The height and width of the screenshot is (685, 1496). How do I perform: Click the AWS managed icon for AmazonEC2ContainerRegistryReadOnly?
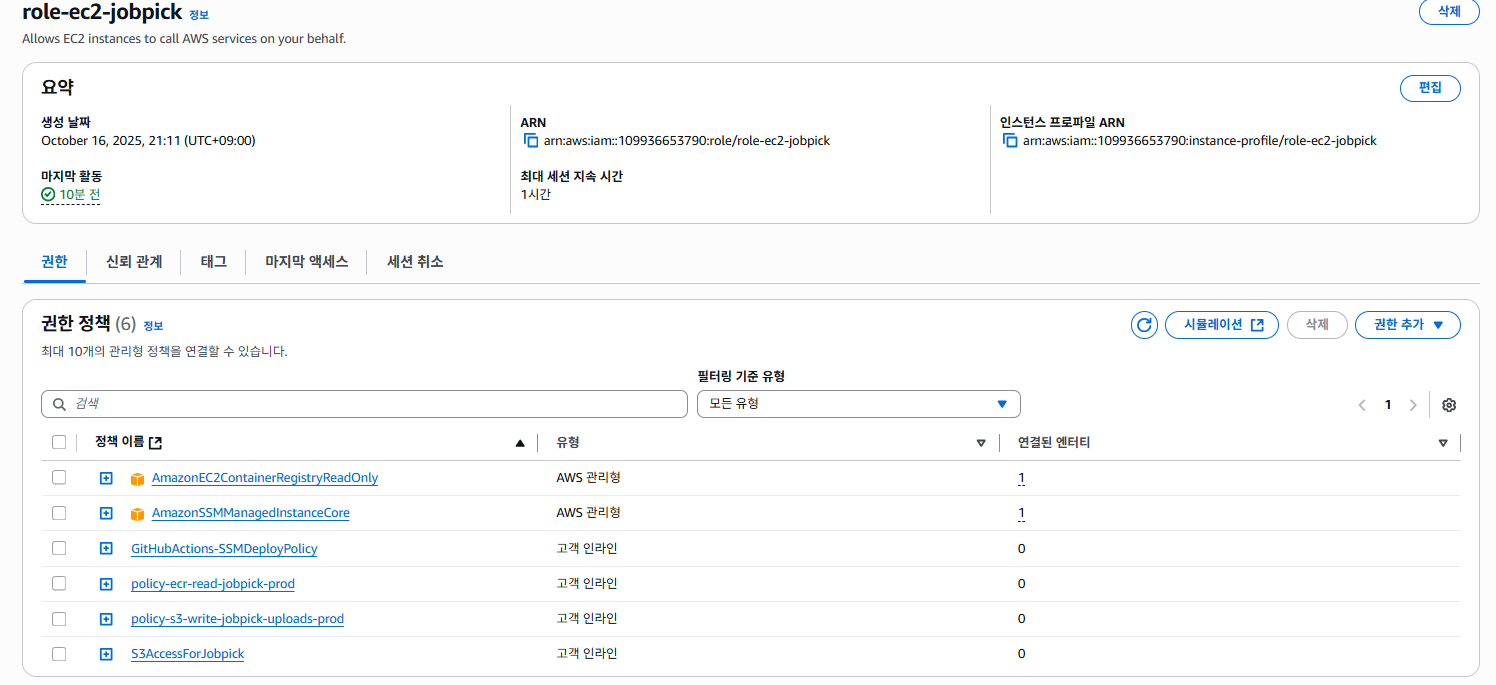click(x=138, y=479)
